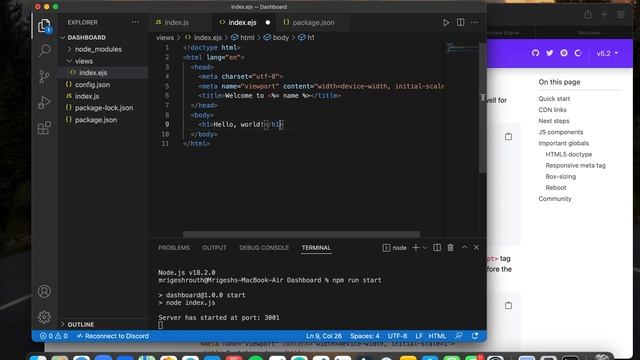
Task: Close the terminal panel
Action: 476,248
